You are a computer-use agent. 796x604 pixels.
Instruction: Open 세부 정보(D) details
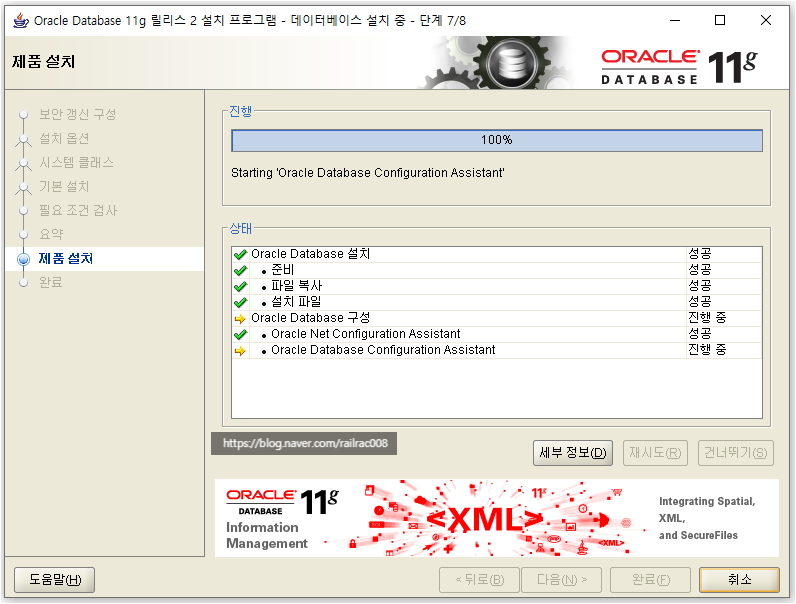pos(573,453)
